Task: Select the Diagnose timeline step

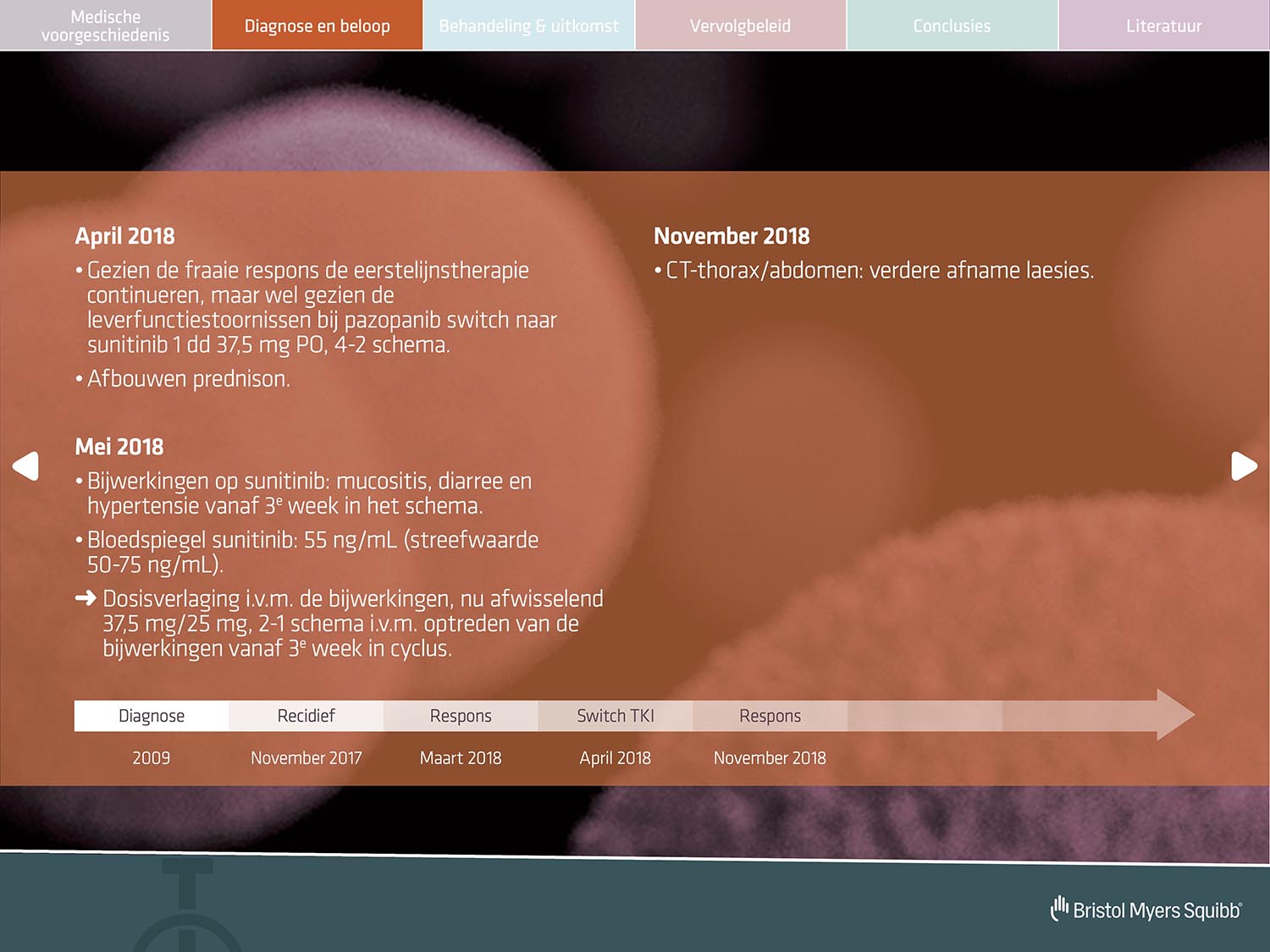Action: coord(152,716)
